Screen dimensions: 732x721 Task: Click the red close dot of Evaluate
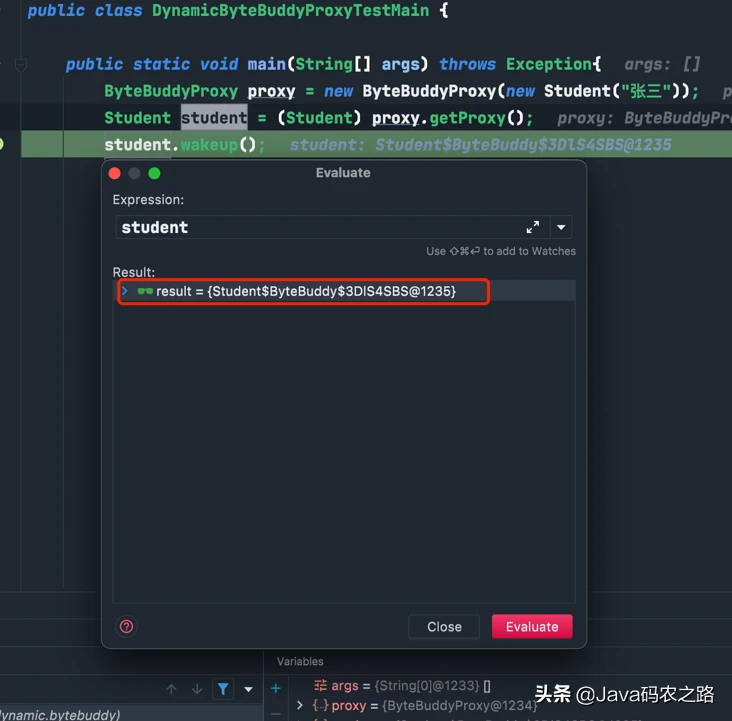pyautogui.click(x=114, y=174)
